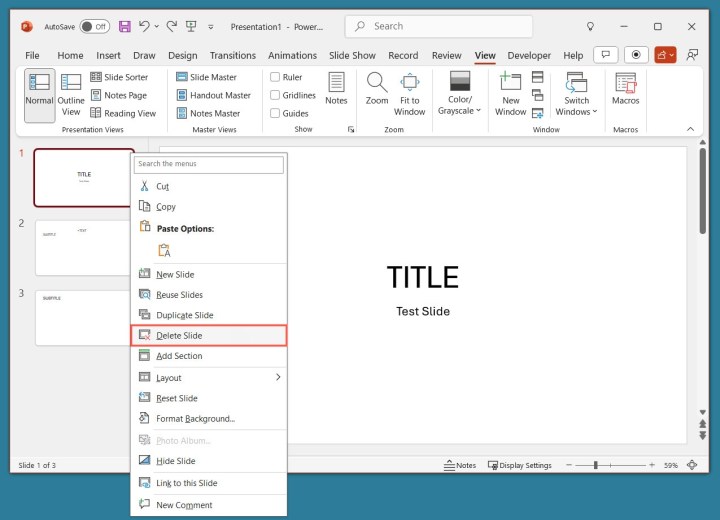The image size is (720, 520).
Task: Collapse the ribbon chevron
Action: 690,129
